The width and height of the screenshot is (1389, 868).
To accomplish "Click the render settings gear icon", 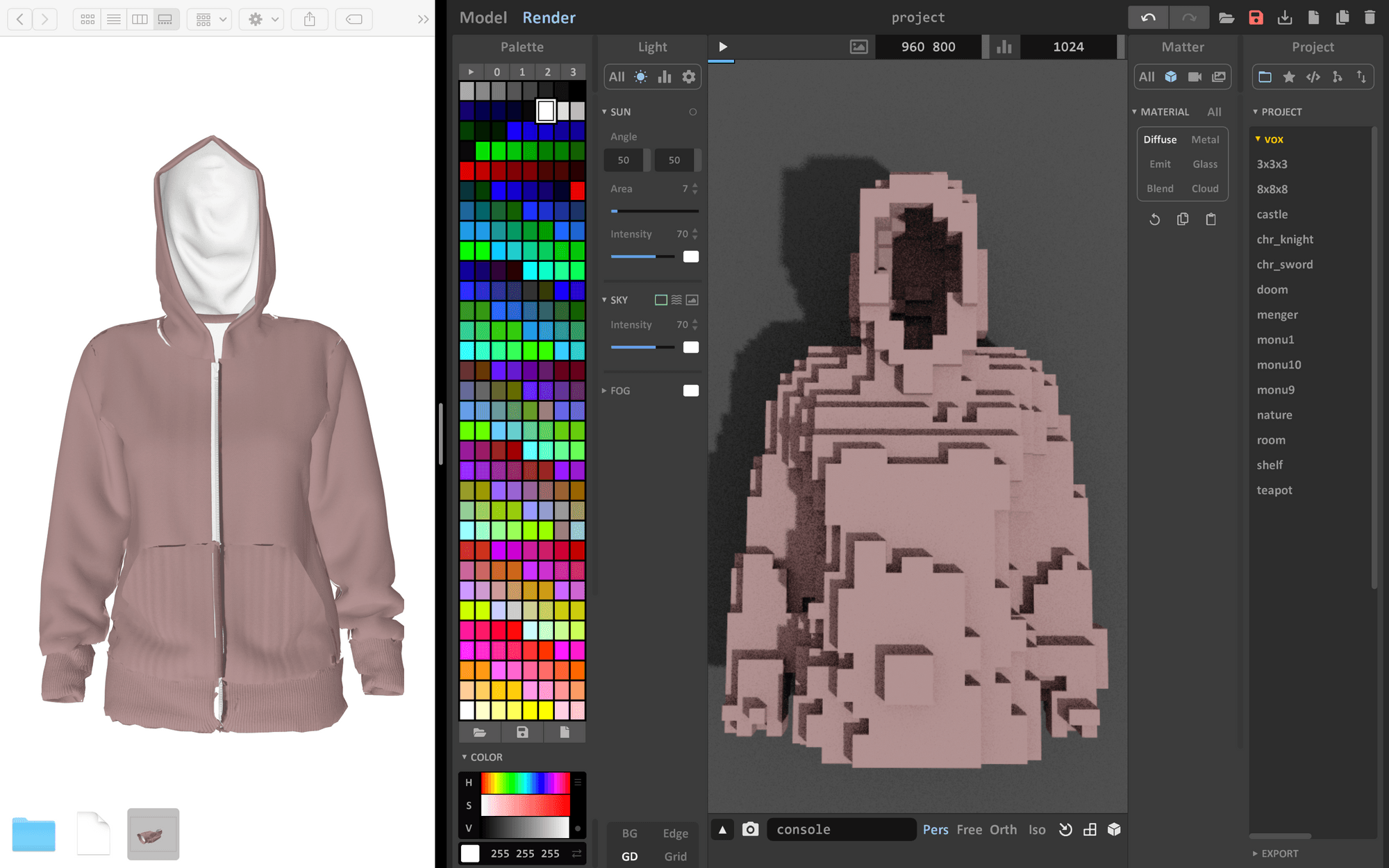I will coord(689,77).
